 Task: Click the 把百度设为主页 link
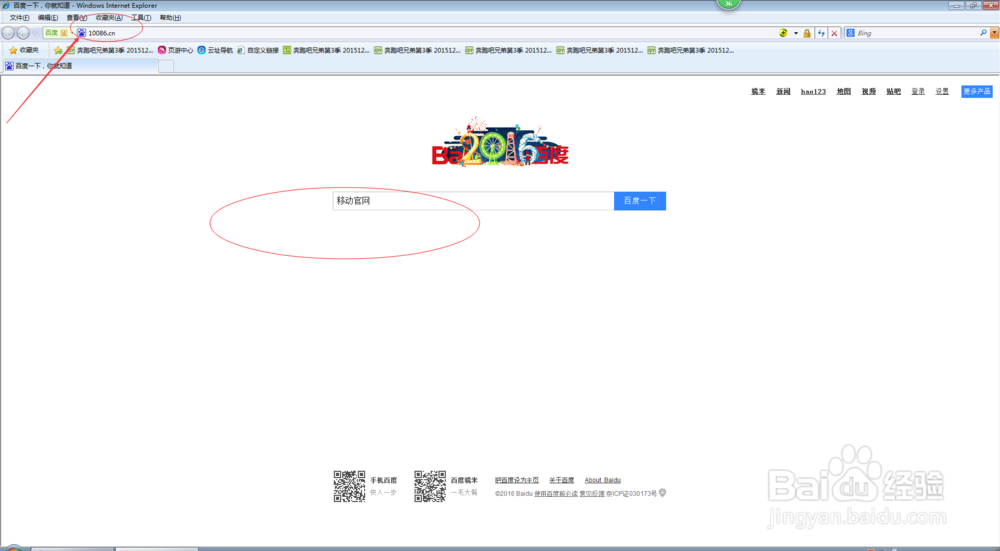(x=517, y=480)
